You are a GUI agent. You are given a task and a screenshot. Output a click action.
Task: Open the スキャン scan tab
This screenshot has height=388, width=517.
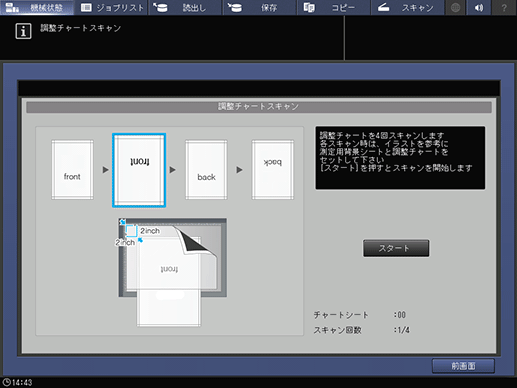pos(407,7)
